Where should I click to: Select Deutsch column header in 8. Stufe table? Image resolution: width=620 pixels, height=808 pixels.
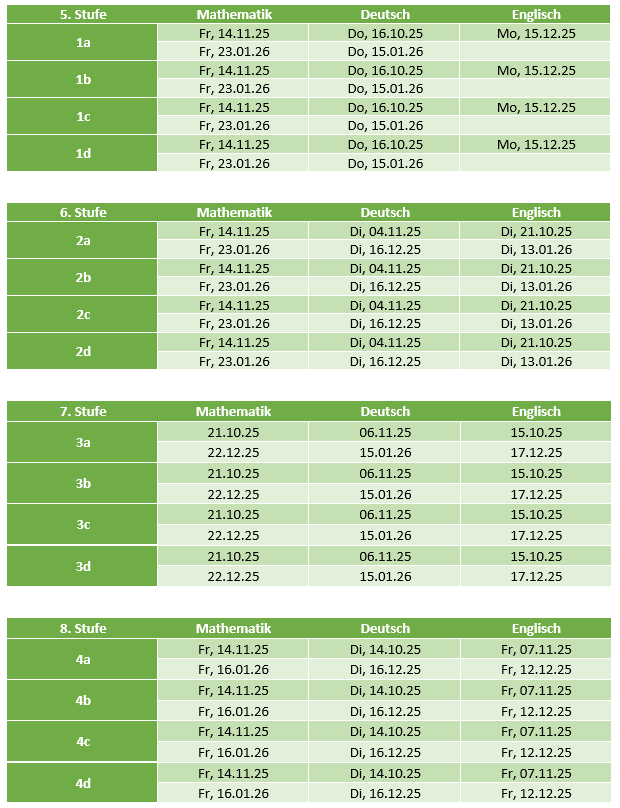click(x=385, y=628)
